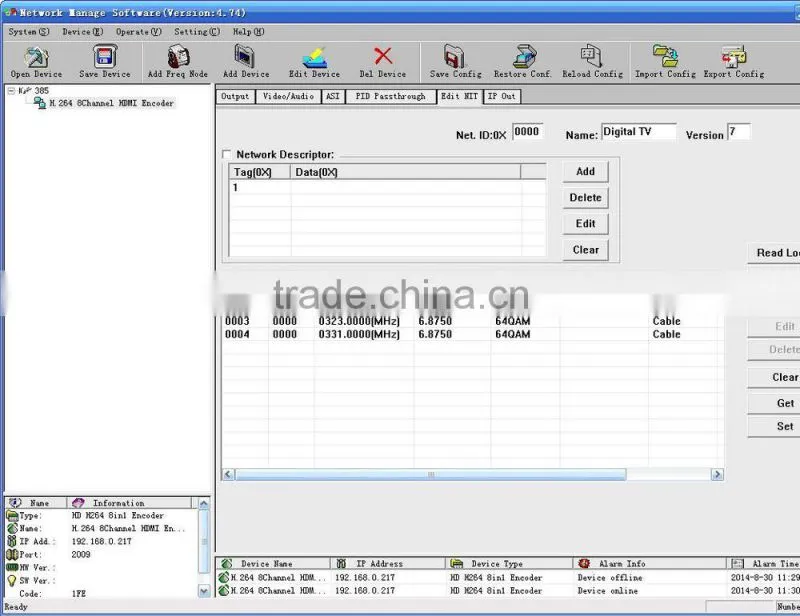Viewport: 800px width, 616px height.
Task: Select the H.264 8Channel HDMI Encoder tree item
Action: 111,103
